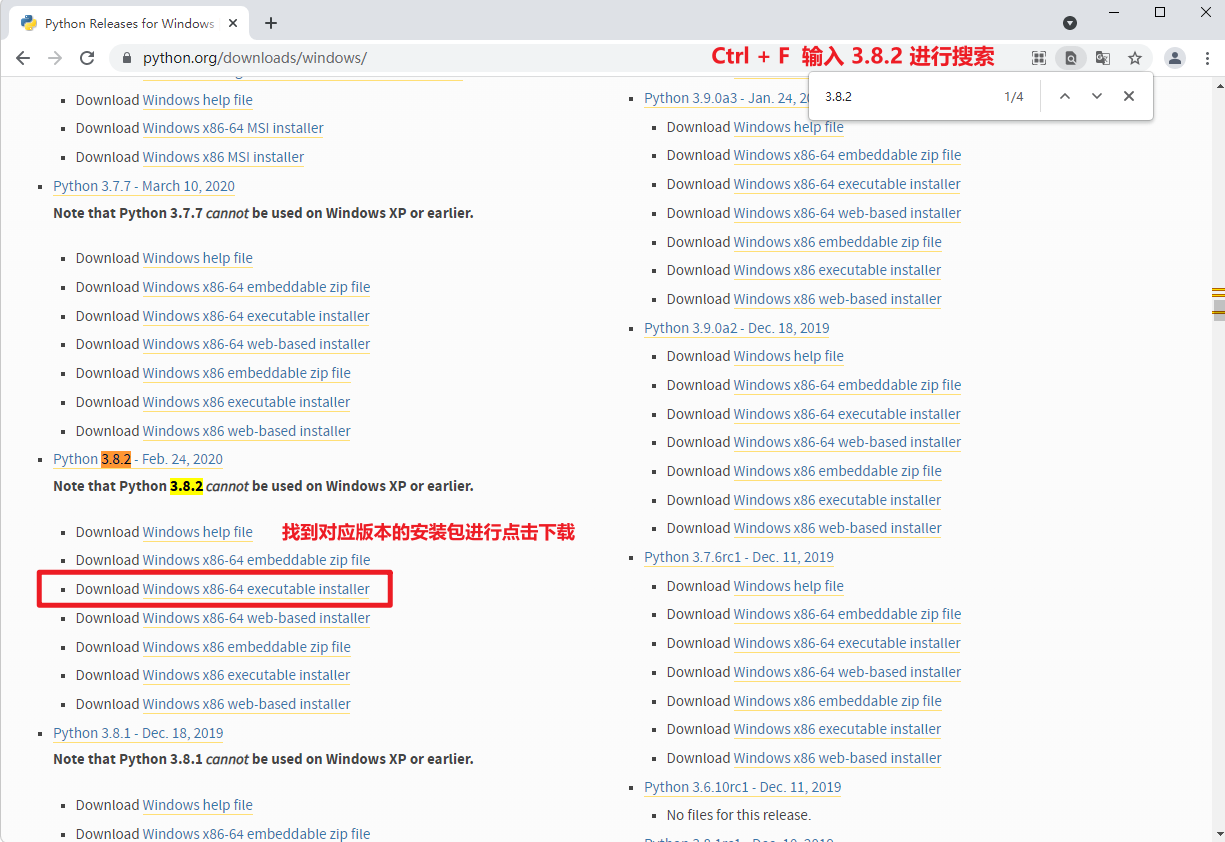The width and height of the screenshot is (1225, 842).
Task: Jump to next find result
Action: (1097, 96)
